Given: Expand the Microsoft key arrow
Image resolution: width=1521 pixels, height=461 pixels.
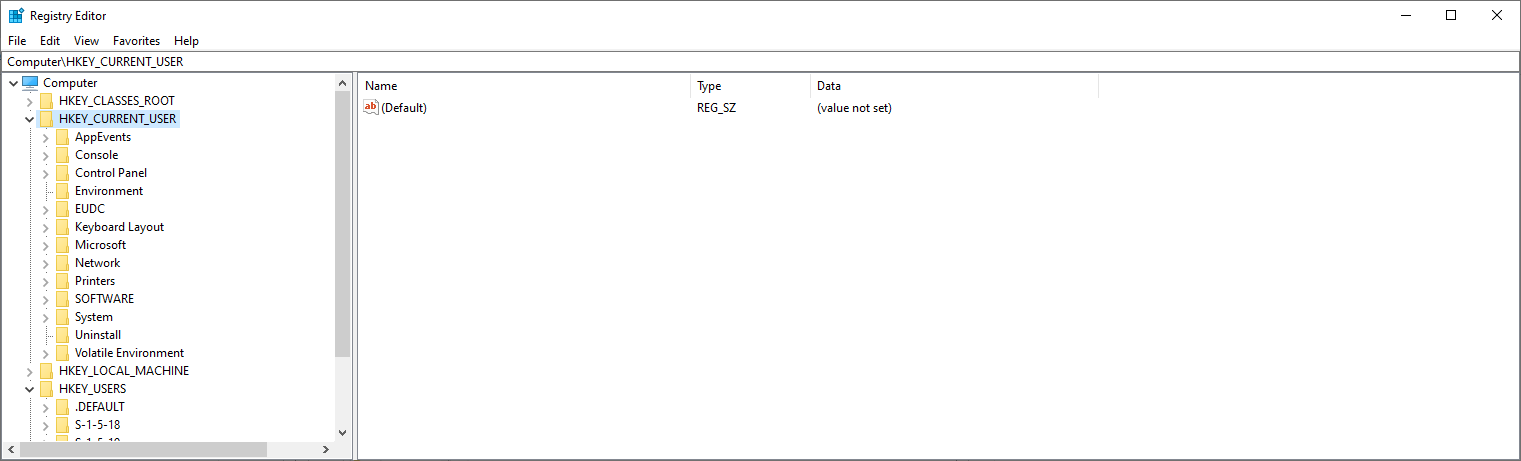Looking at the screenshot, I should click(x=45, y=245).
